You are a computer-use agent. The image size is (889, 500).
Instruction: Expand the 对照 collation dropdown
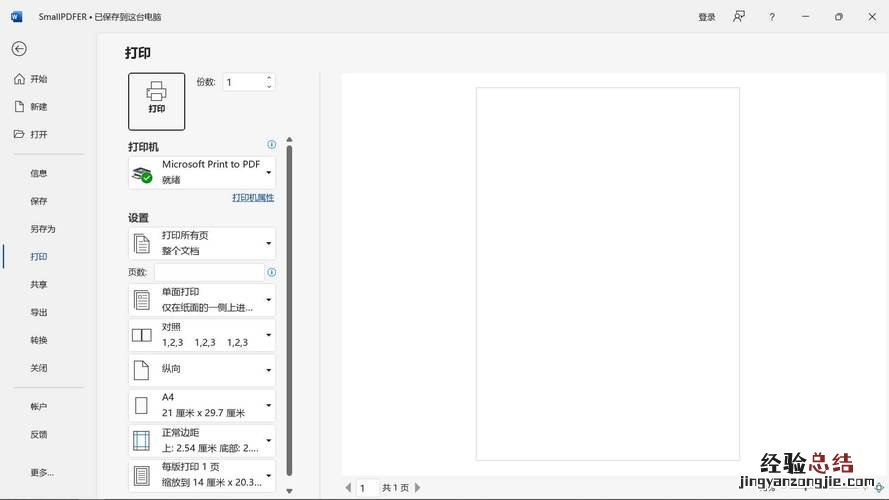pos(202,335)
